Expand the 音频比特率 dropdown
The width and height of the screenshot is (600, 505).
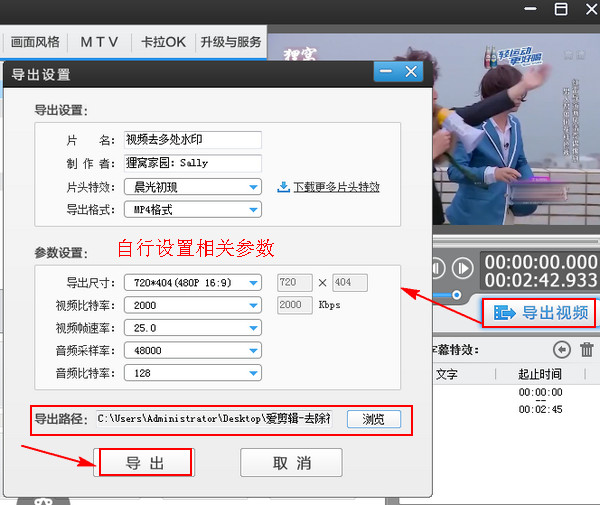click(x=192, y=373)
